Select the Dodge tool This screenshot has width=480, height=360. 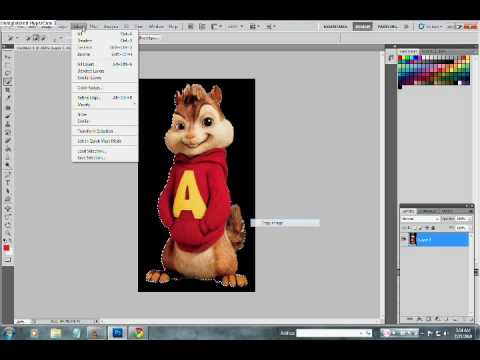tap(8, 165)
